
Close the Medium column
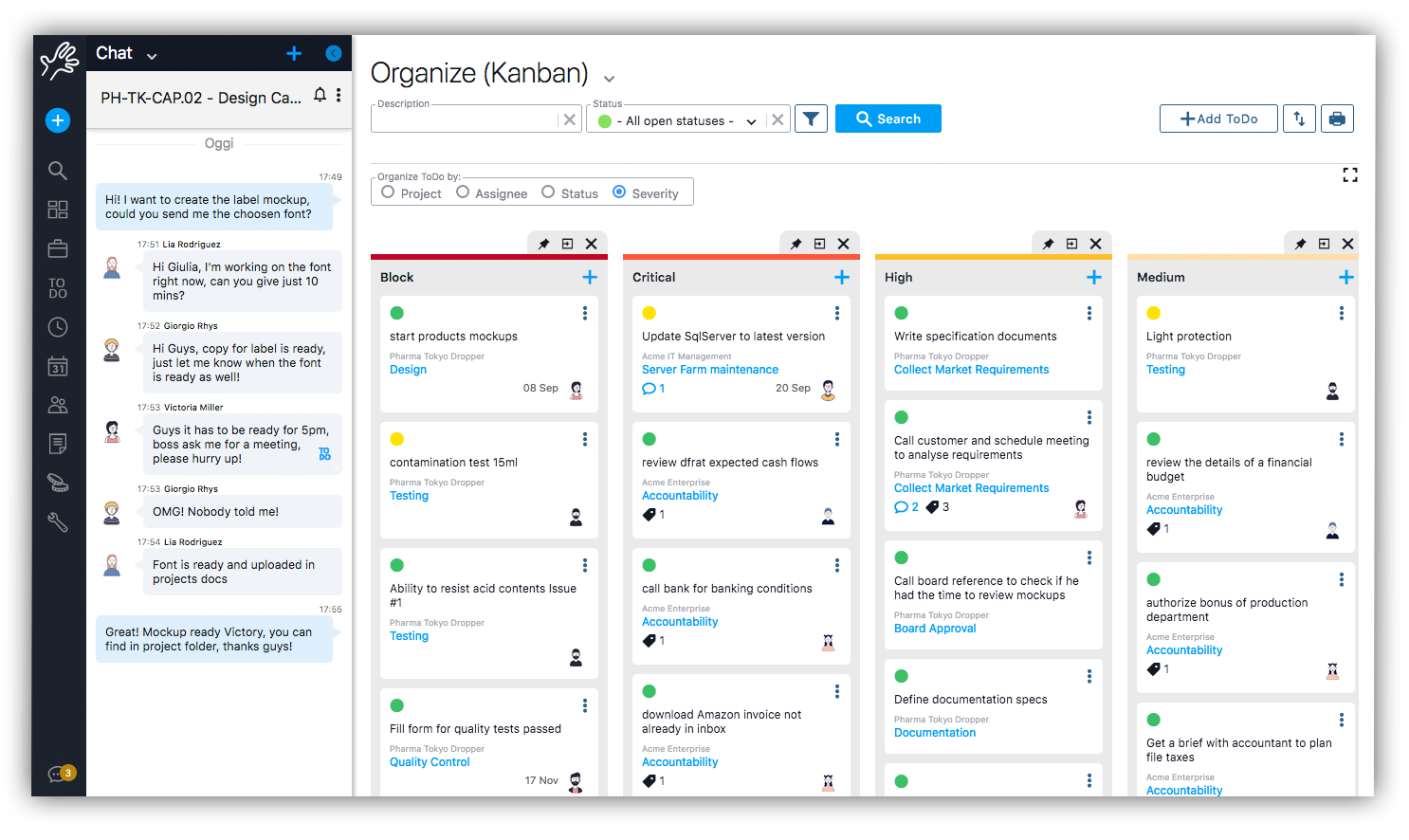(1347, 244)
